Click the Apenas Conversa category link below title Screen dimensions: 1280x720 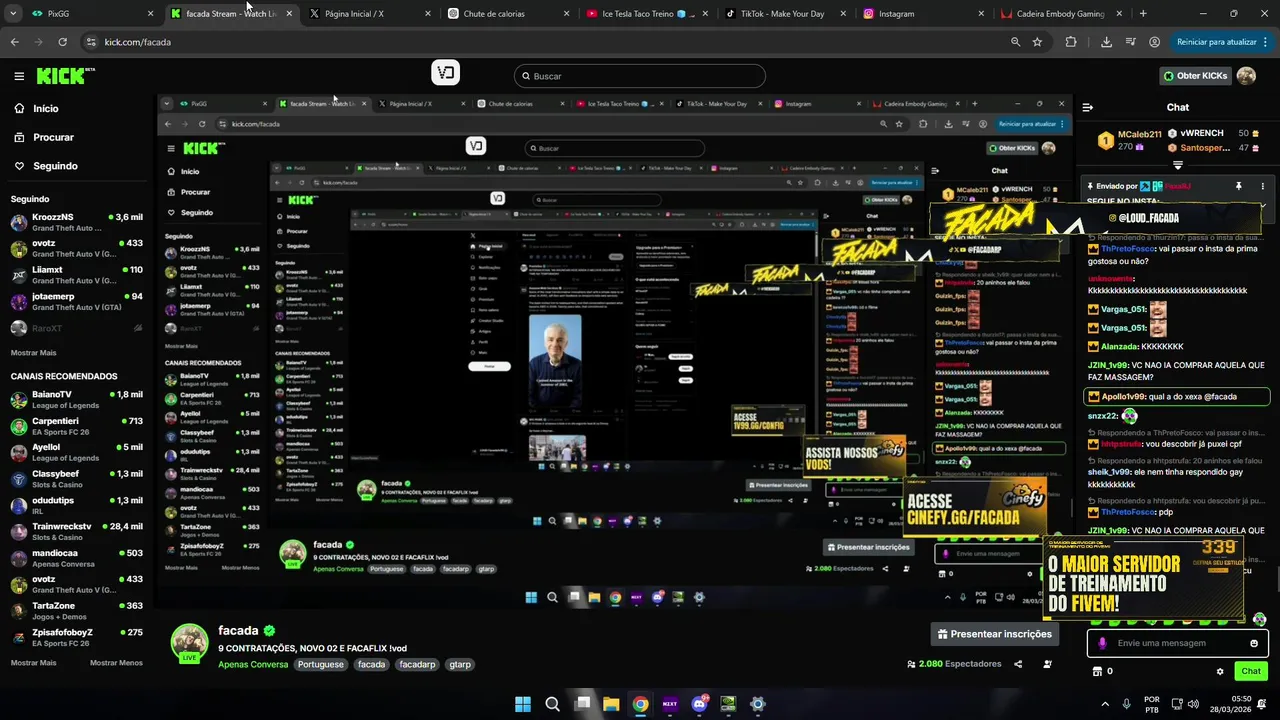coord(253,664)
